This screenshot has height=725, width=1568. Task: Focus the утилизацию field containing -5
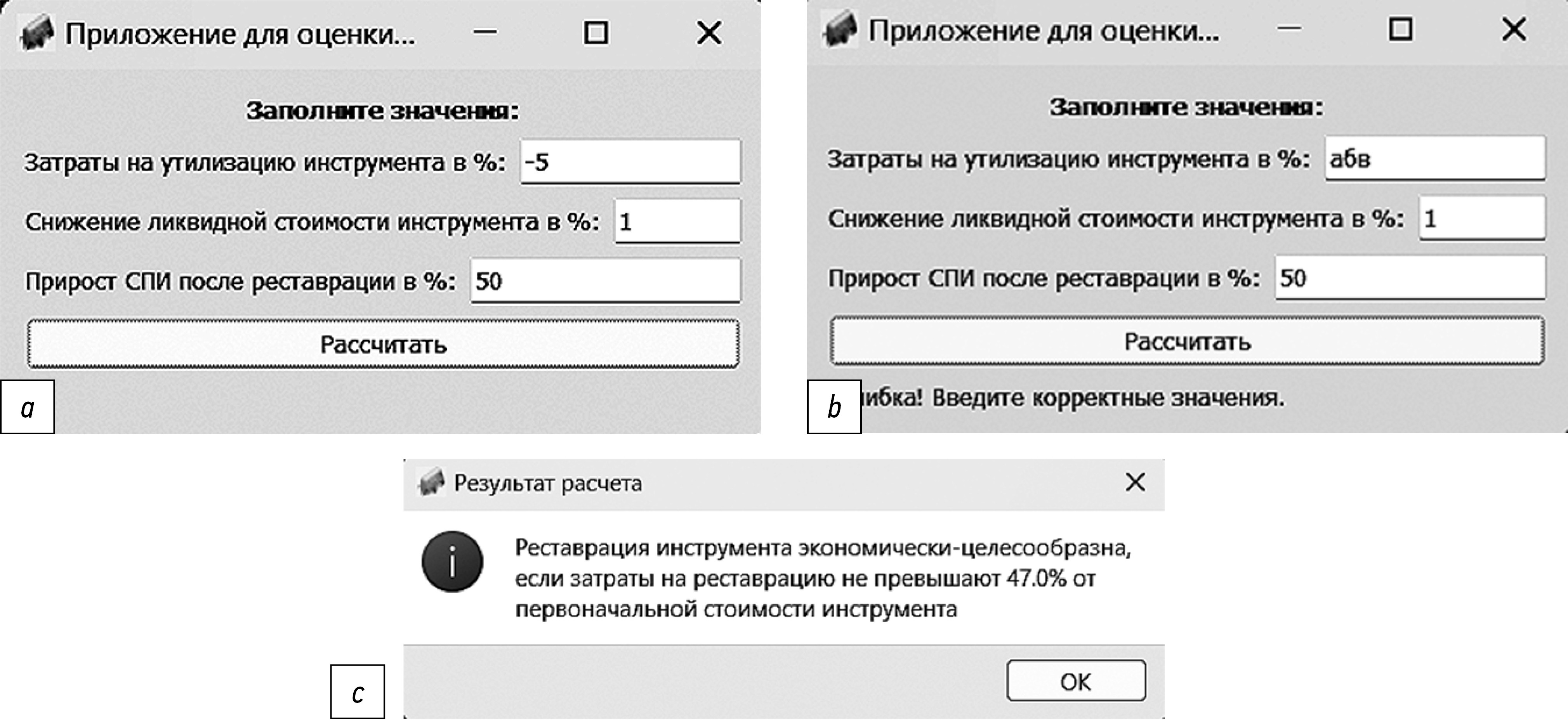(630, 161)
